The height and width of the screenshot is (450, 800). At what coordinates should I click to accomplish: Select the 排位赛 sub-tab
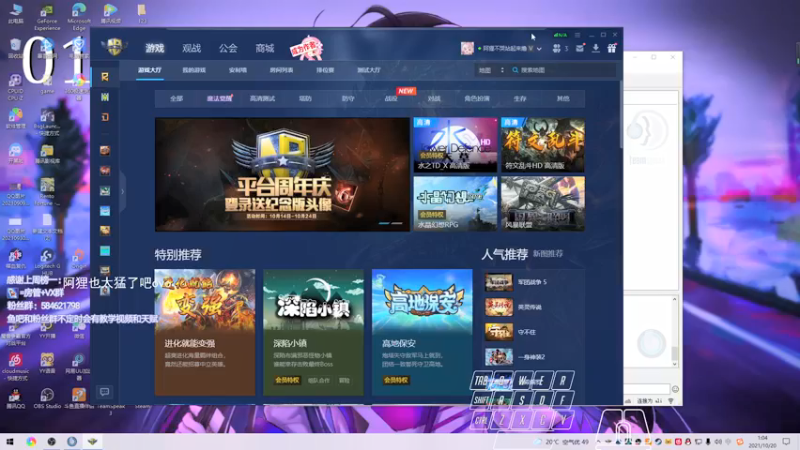[325, 70]
